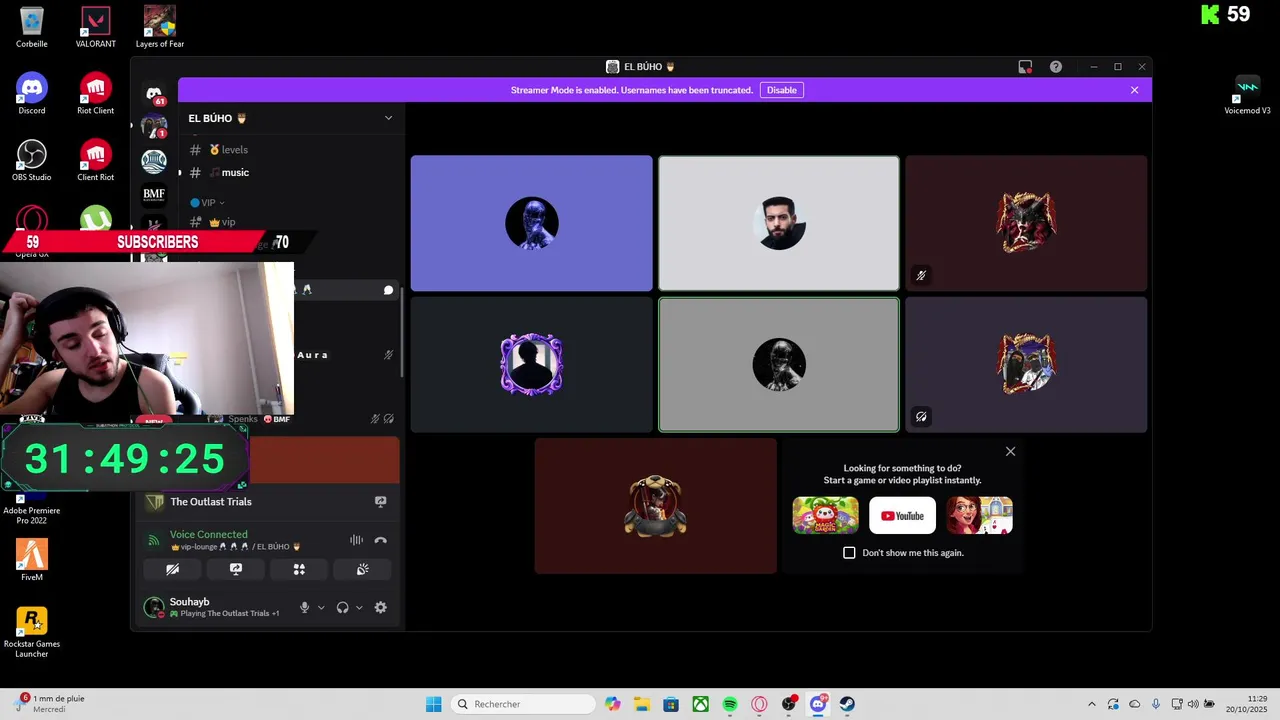This screenshot has width=1280, height=720.
Task: Open Adobe Premiere Pro 2022 shortcut
Action: tap(32, 510)
